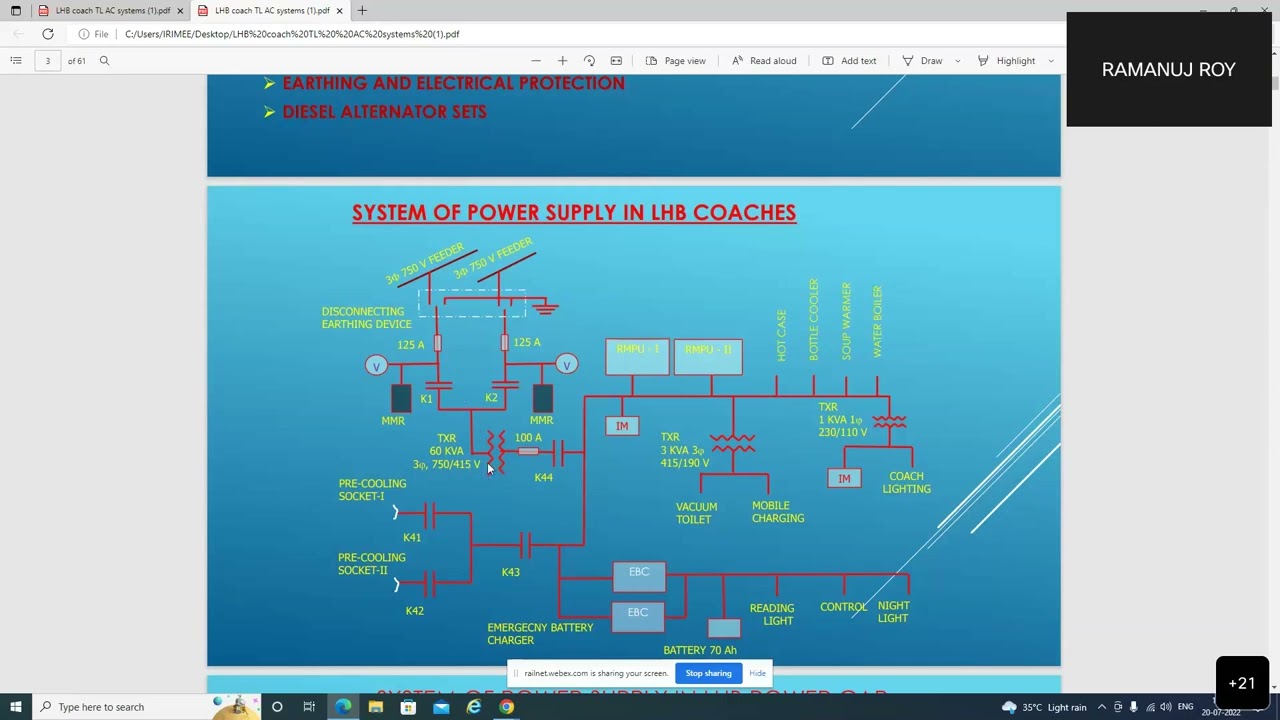Image resolution: width=1280 pixels, height=720 pixels.
Task: Open Page view options
Action: (x=676, y=61)
